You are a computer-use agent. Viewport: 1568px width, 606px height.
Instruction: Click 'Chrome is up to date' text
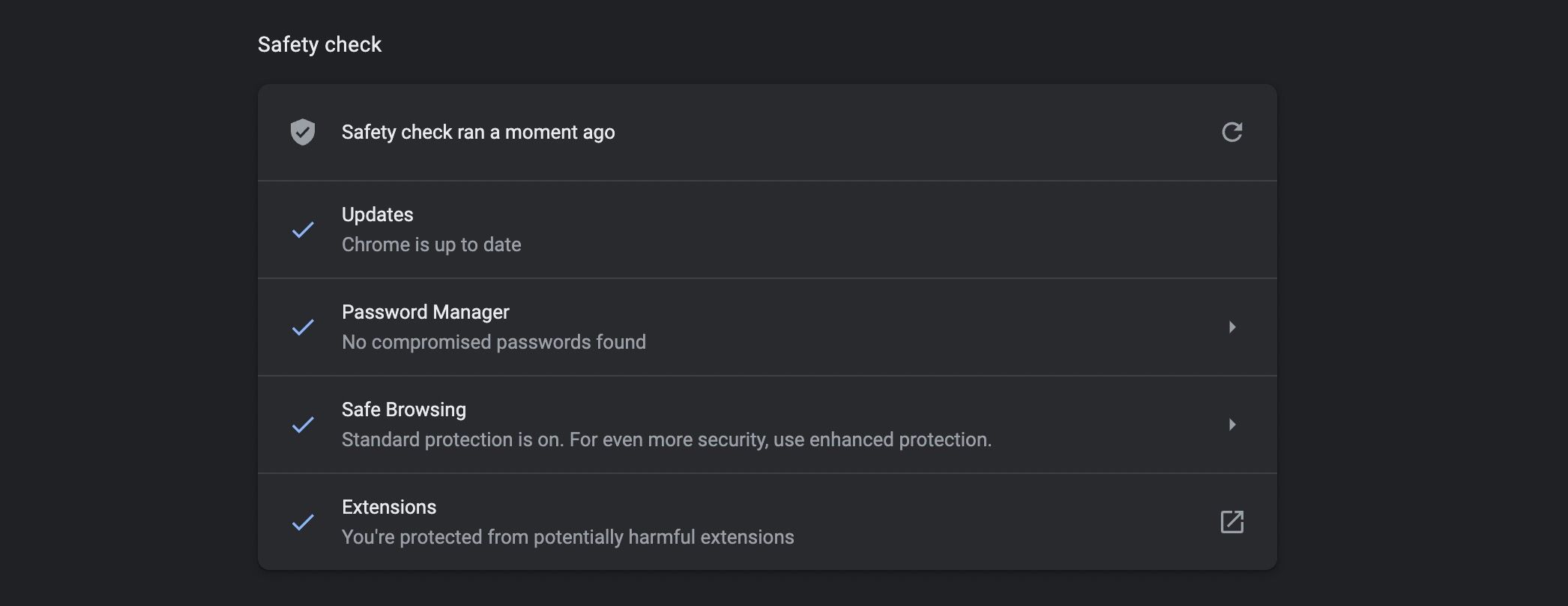pos(431,244)
